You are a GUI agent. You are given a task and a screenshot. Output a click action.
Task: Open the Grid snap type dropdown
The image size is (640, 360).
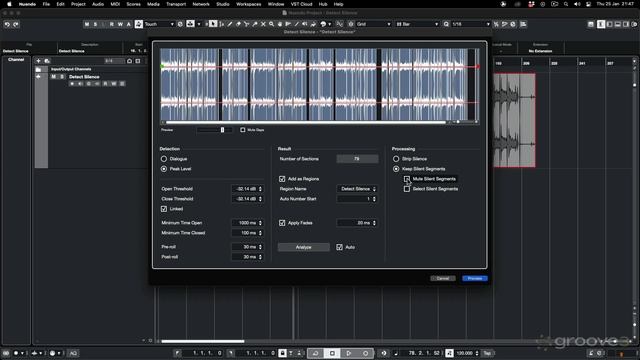(374, 24)
